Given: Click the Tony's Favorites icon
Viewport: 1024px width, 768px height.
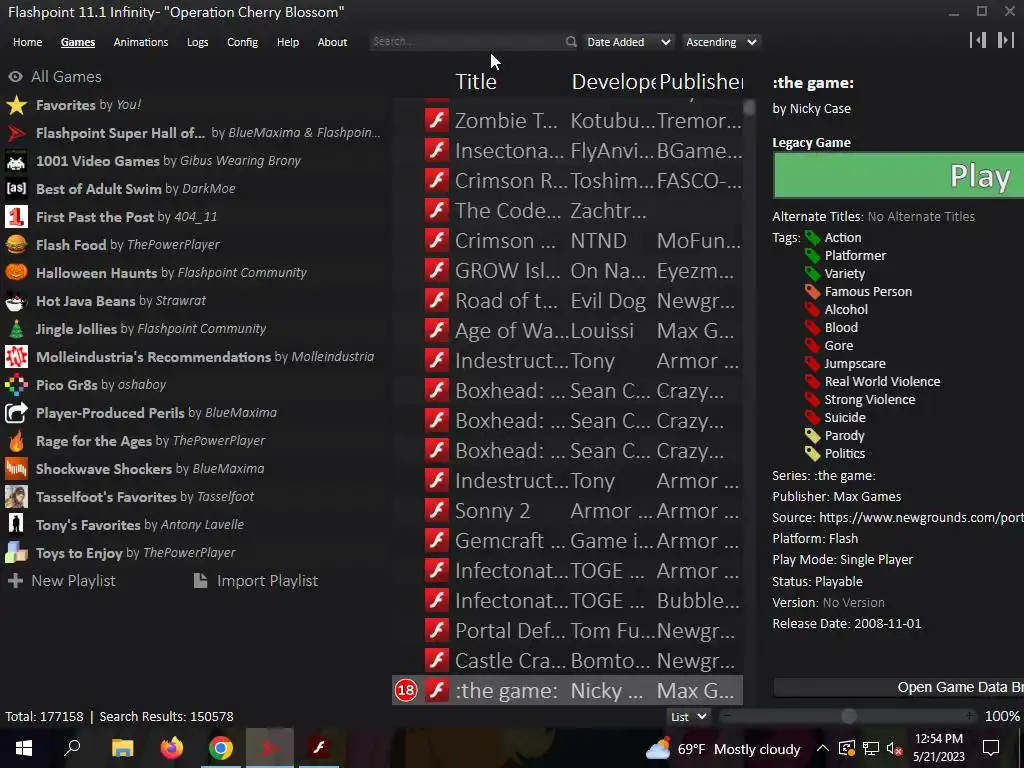Looking at the screenshot, I should click(x=16, y=525).
